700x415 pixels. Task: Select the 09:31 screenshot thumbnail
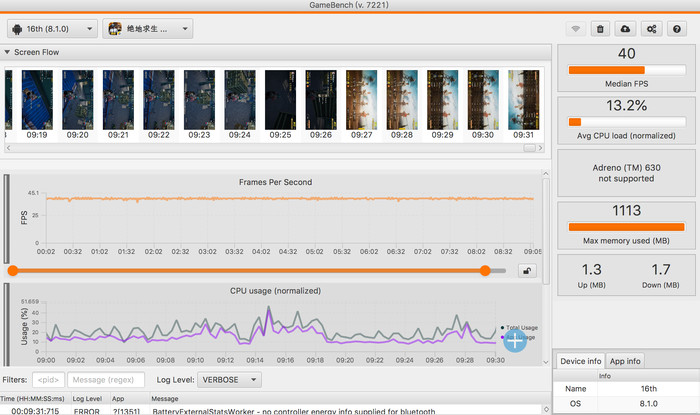pos(524,100)
